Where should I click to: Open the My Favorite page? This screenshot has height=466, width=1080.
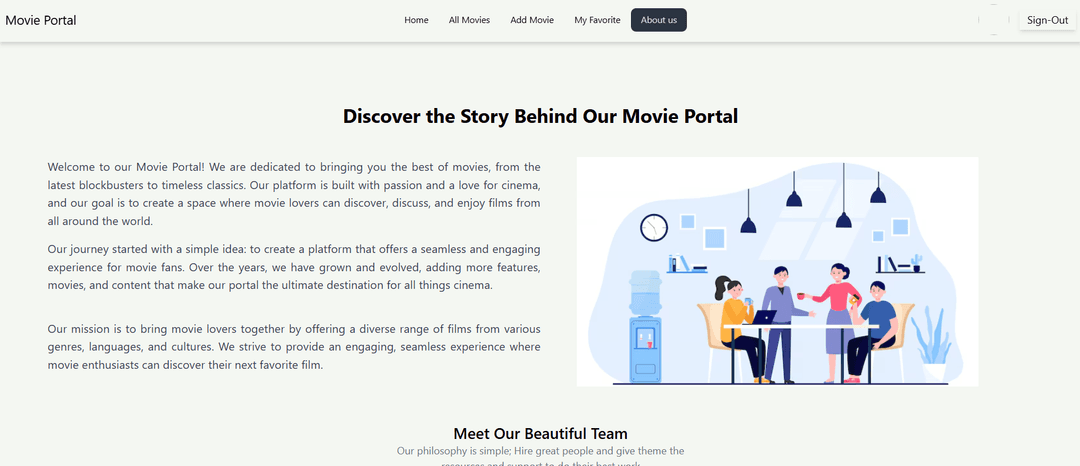pyautogui.click(x=597, y=20)
